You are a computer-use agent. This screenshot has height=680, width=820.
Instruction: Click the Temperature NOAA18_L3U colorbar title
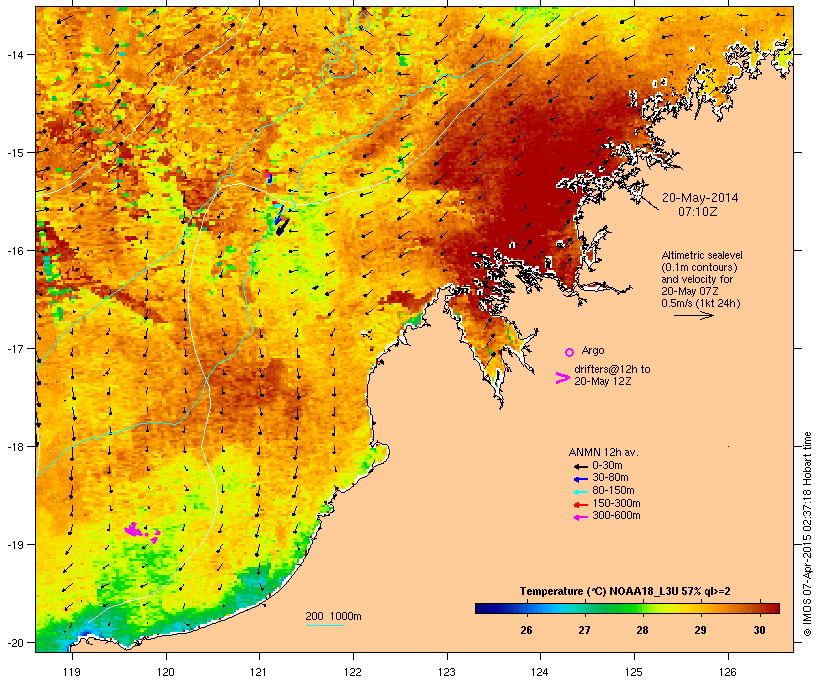(625, 592)
